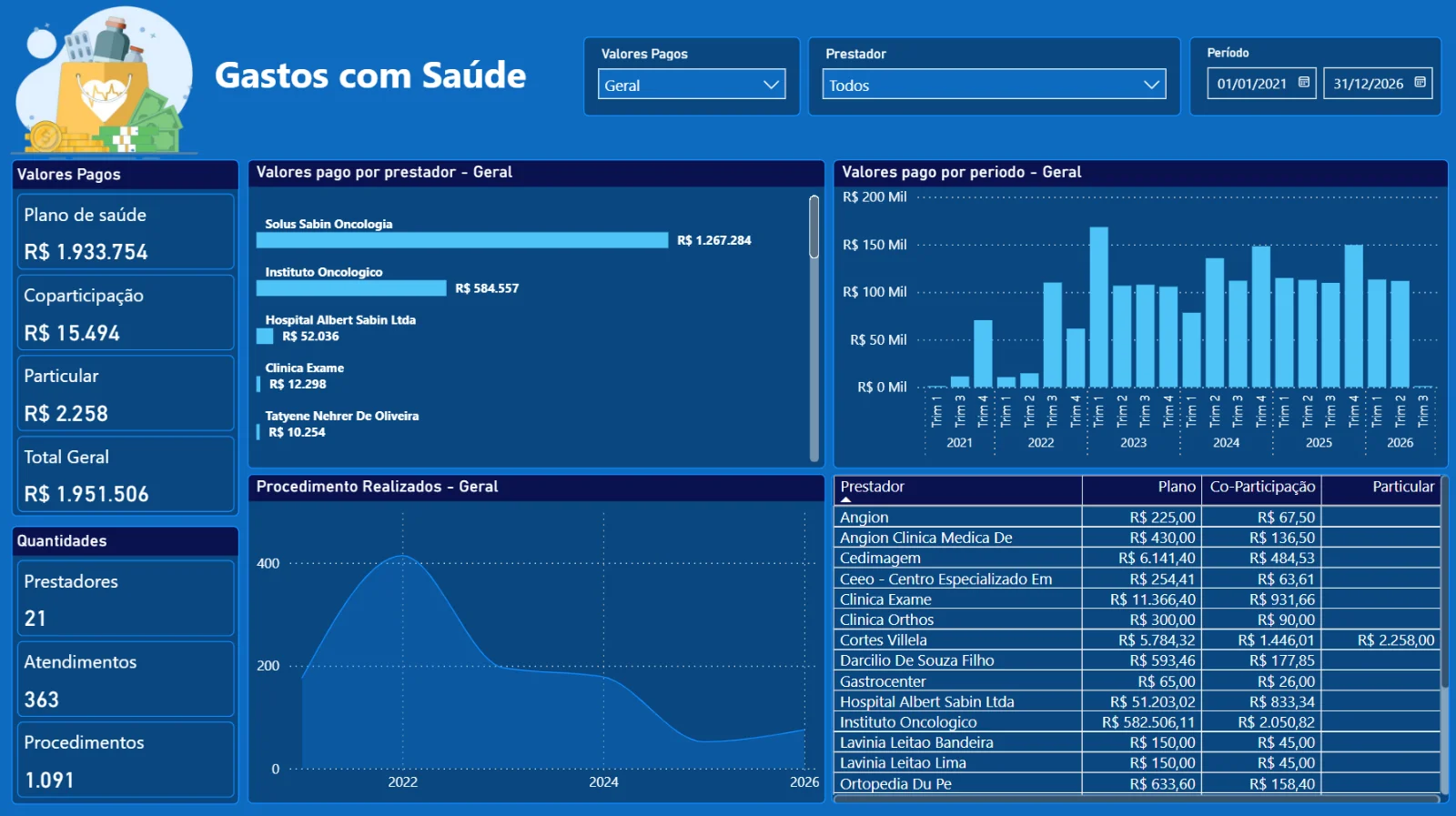
Task: Sort table by Prestador column header
Action: (x=872, y=487)
